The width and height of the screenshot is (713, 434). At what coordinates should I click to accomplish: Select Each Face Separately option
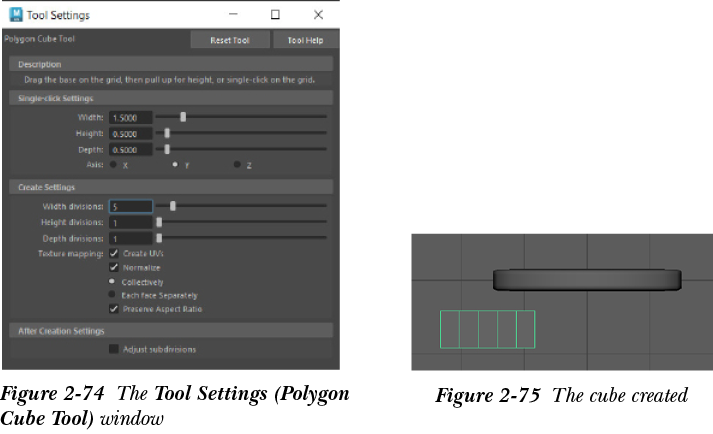(113, 295)
